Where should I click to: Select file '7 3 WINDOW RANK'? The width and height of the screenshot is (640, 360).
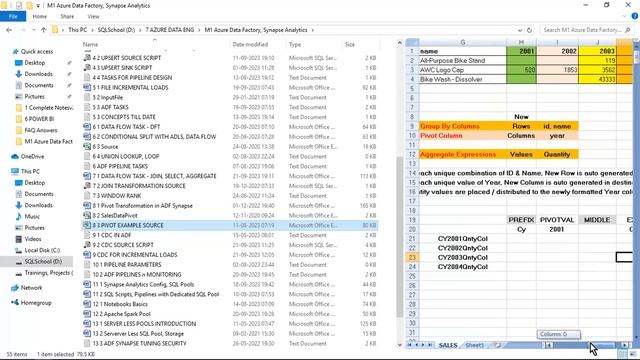(x=117, y=196)
